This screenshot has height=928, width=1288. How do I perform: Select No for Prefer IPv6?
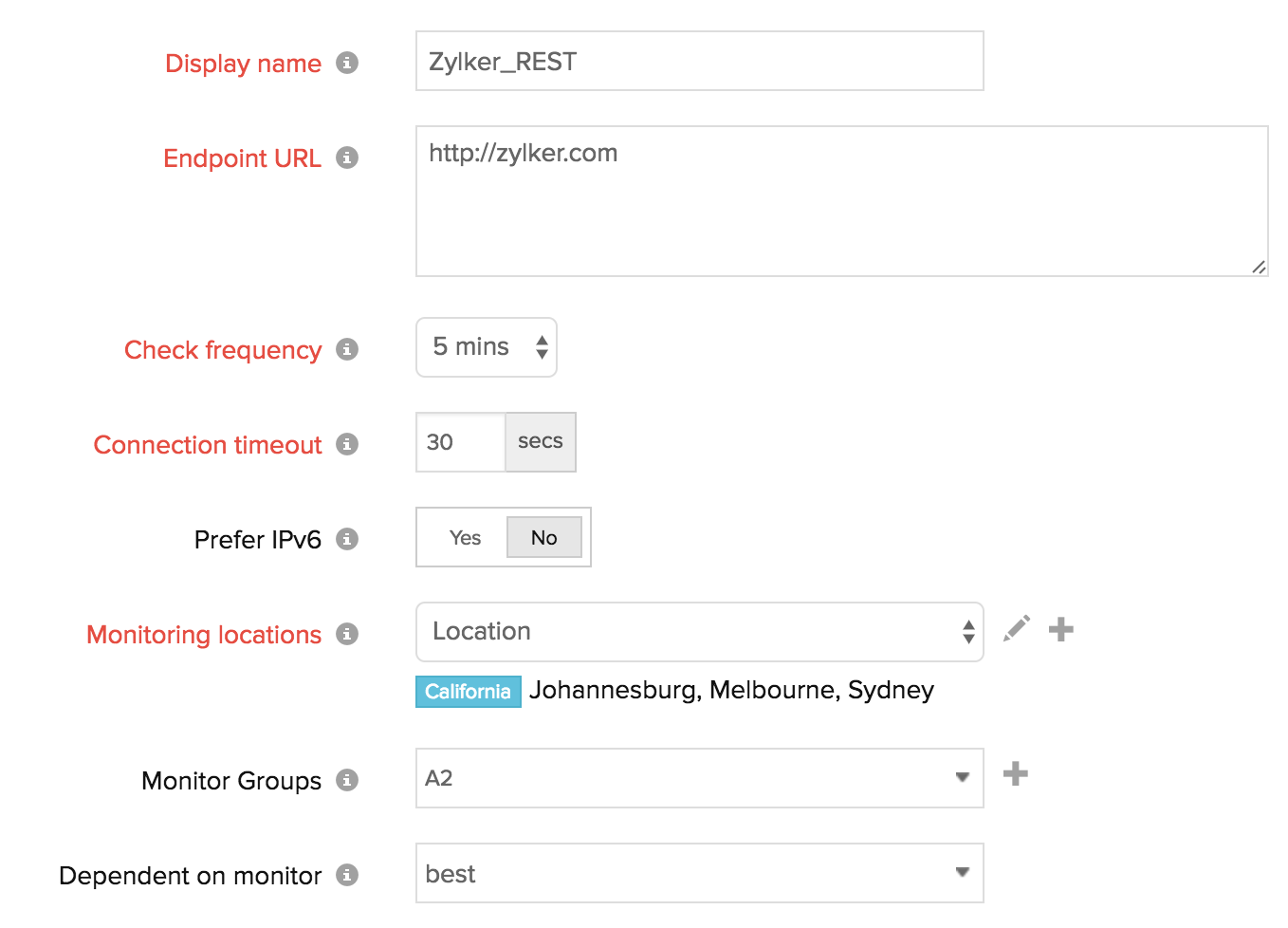point(543,538)
